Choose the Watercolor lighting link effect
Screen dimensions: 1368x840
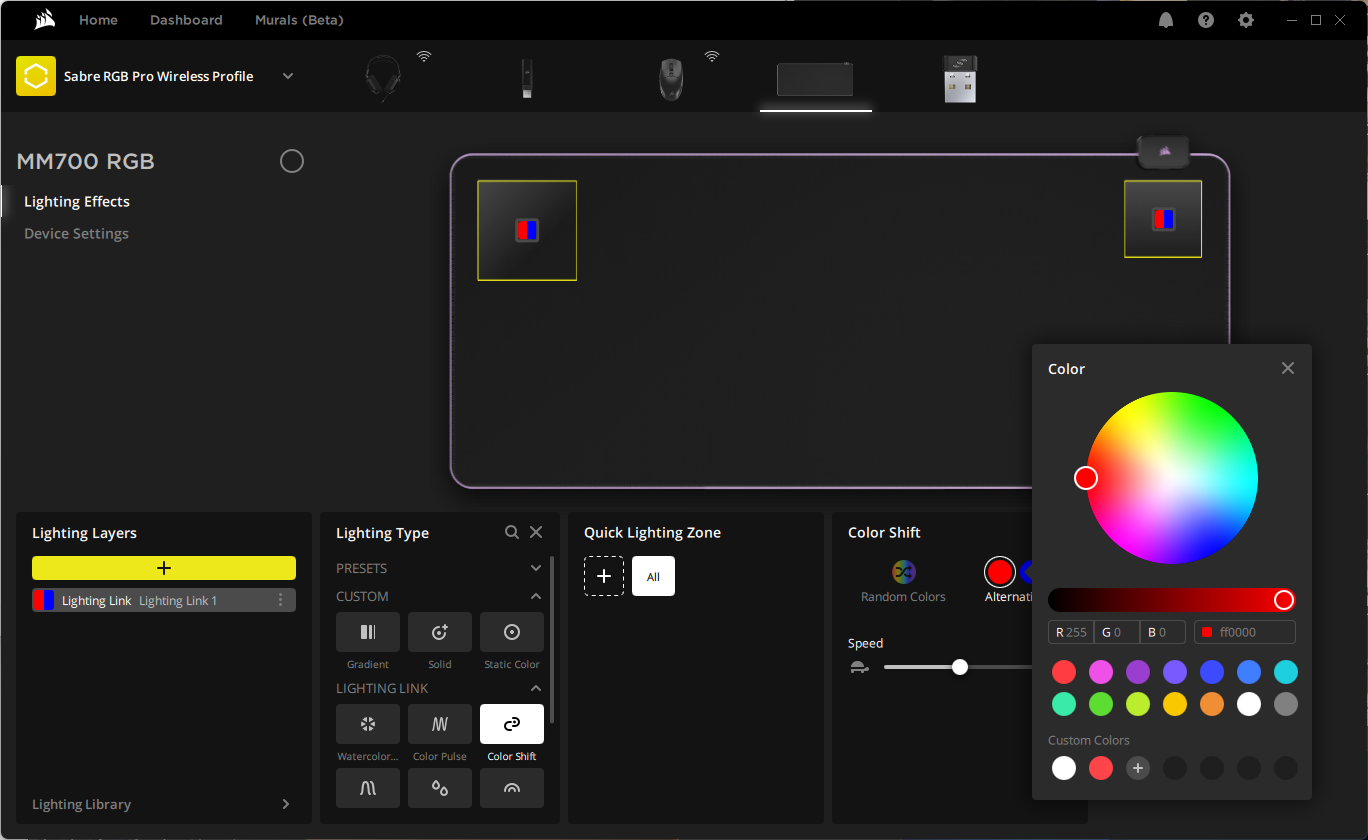pos(368,724)
